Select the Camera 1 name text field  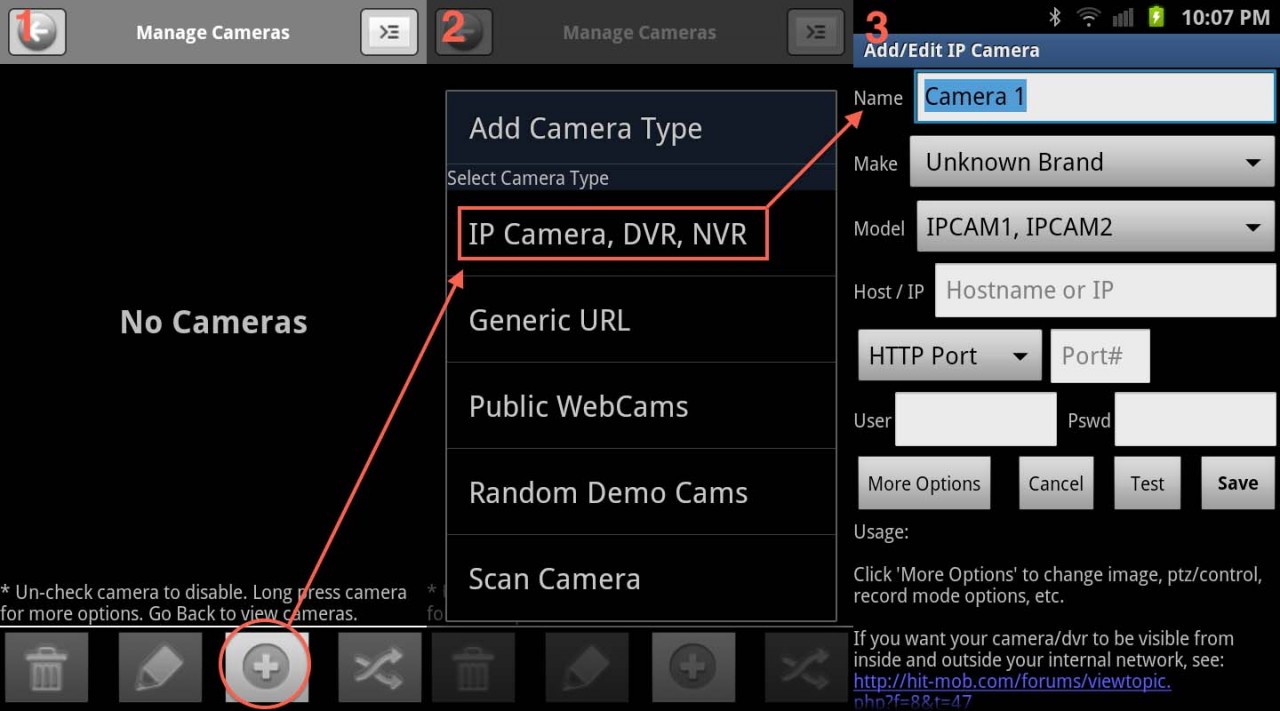coord(1093,96)
